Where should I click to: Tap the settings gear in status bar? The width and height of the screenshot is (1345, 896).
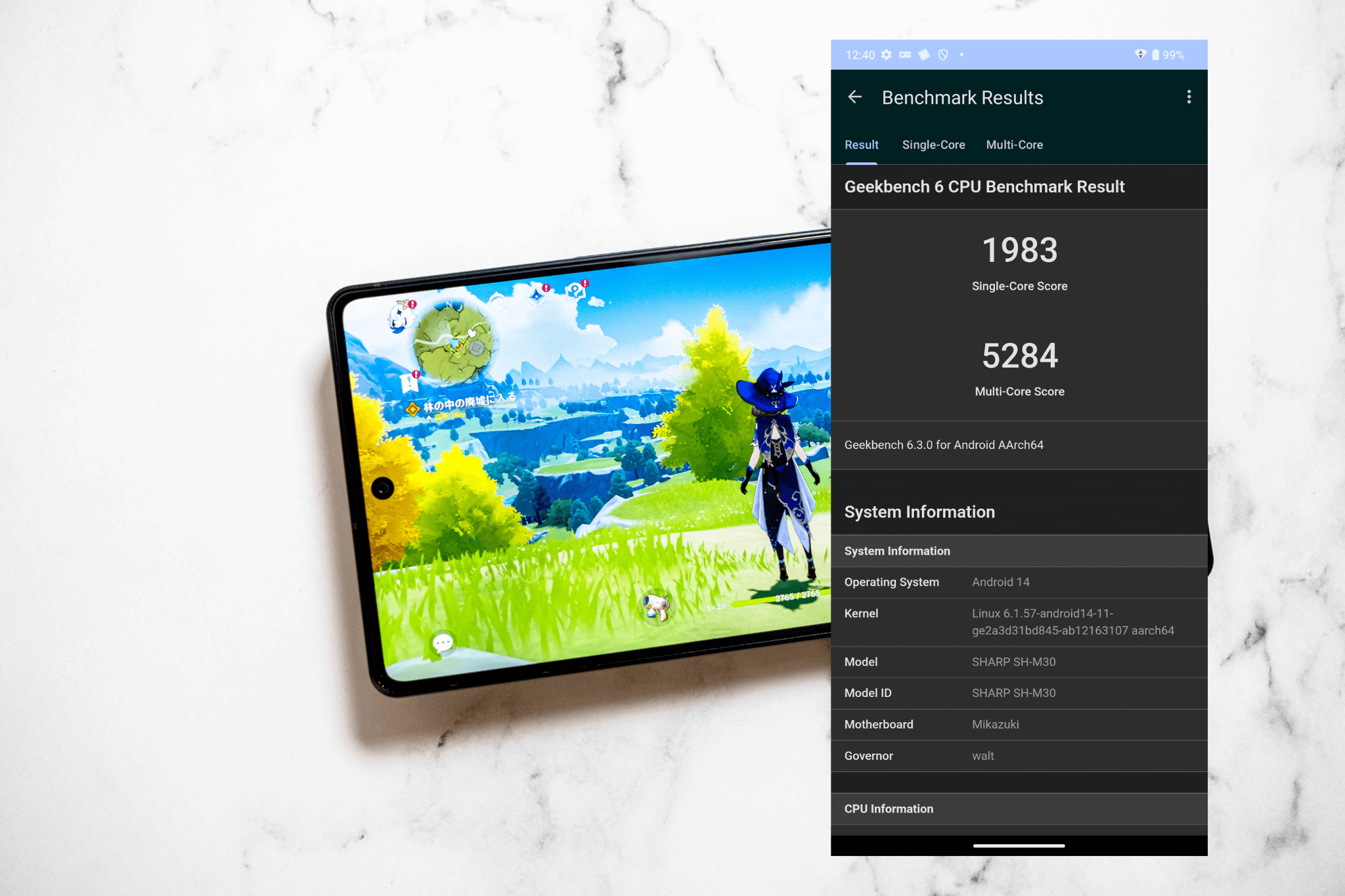point(887,54)
